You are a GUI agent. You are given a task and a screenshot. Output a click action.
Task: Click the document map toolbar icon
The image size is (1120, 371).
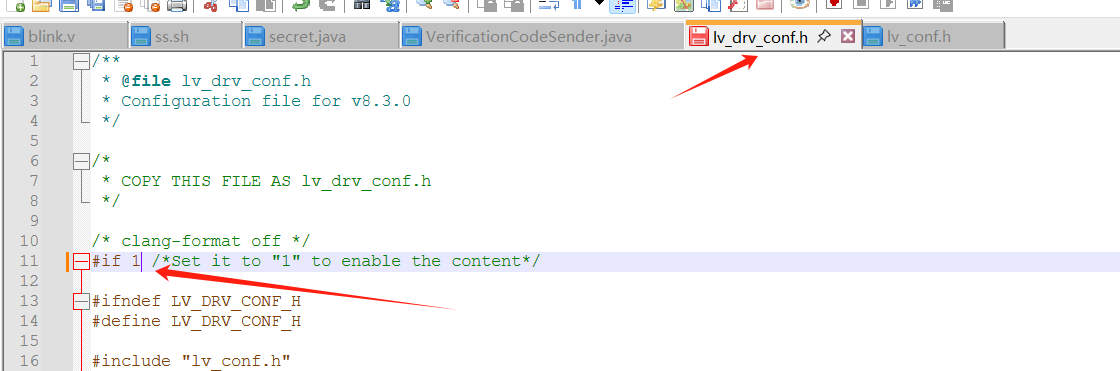point(684,6)
